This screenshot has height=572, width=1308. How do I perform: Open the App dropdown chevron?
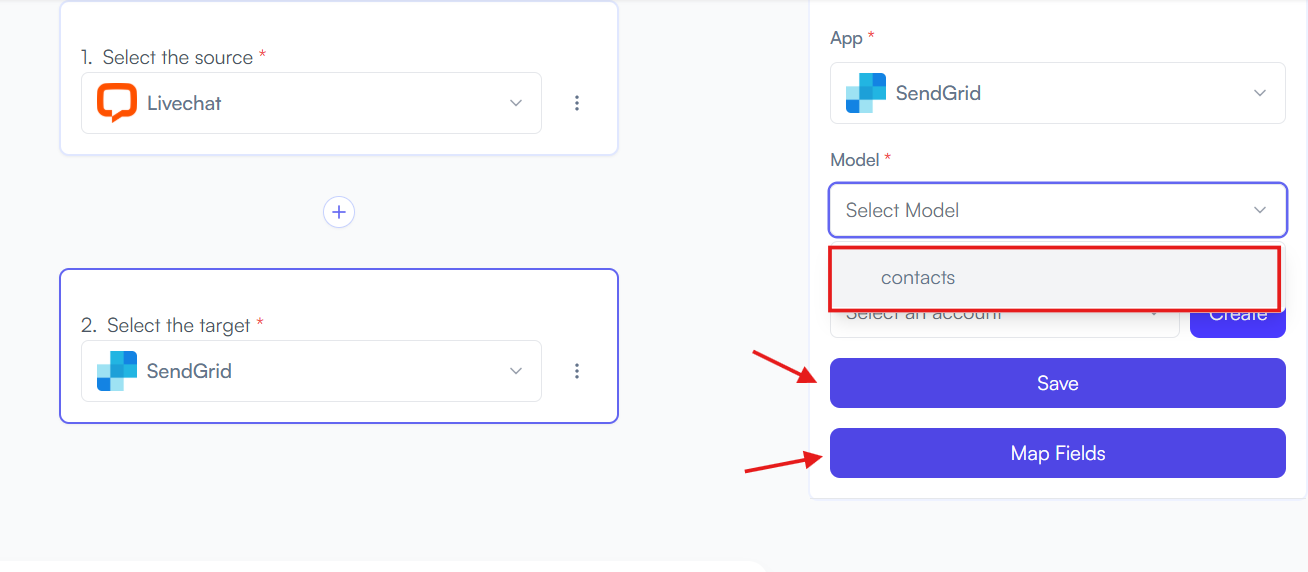click(x=1260, y=93)
